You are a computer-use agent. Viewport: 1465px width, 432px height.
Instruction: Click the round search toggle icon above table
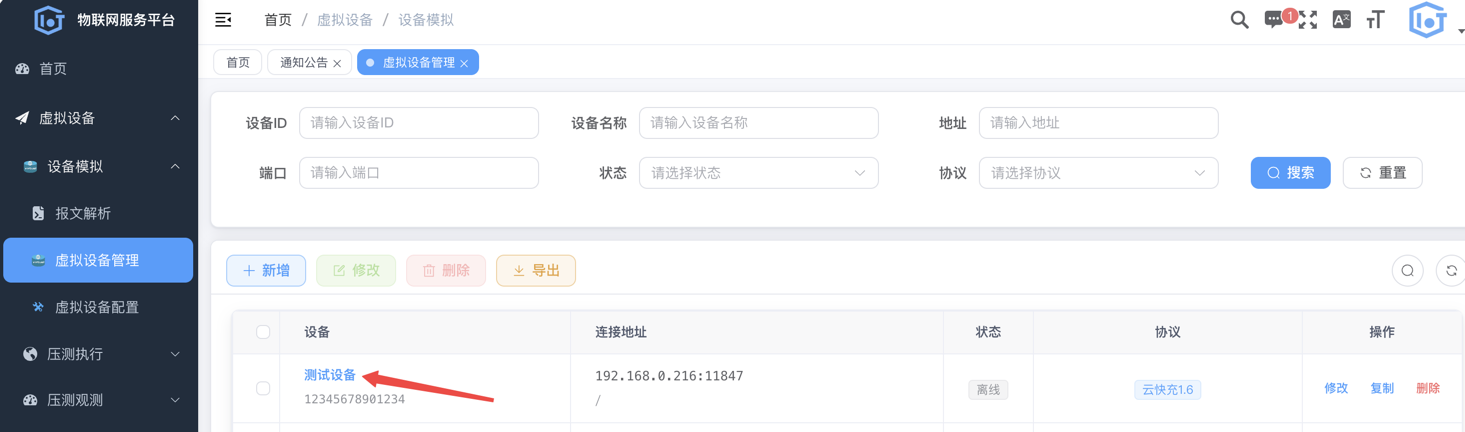[1408, 271]
